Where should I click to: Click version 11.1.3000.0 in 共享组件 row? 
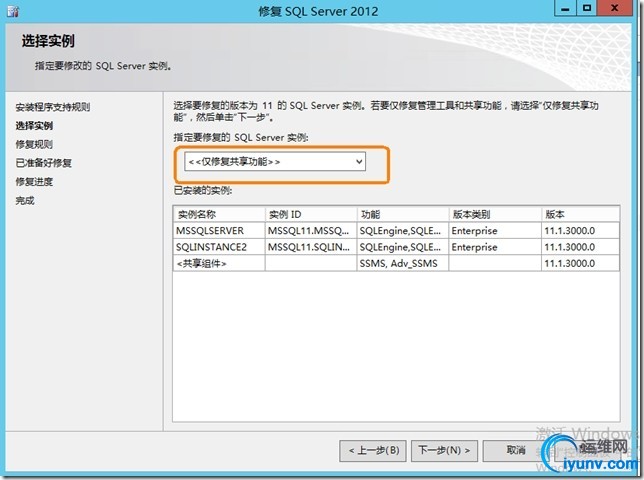click(580, 264)
